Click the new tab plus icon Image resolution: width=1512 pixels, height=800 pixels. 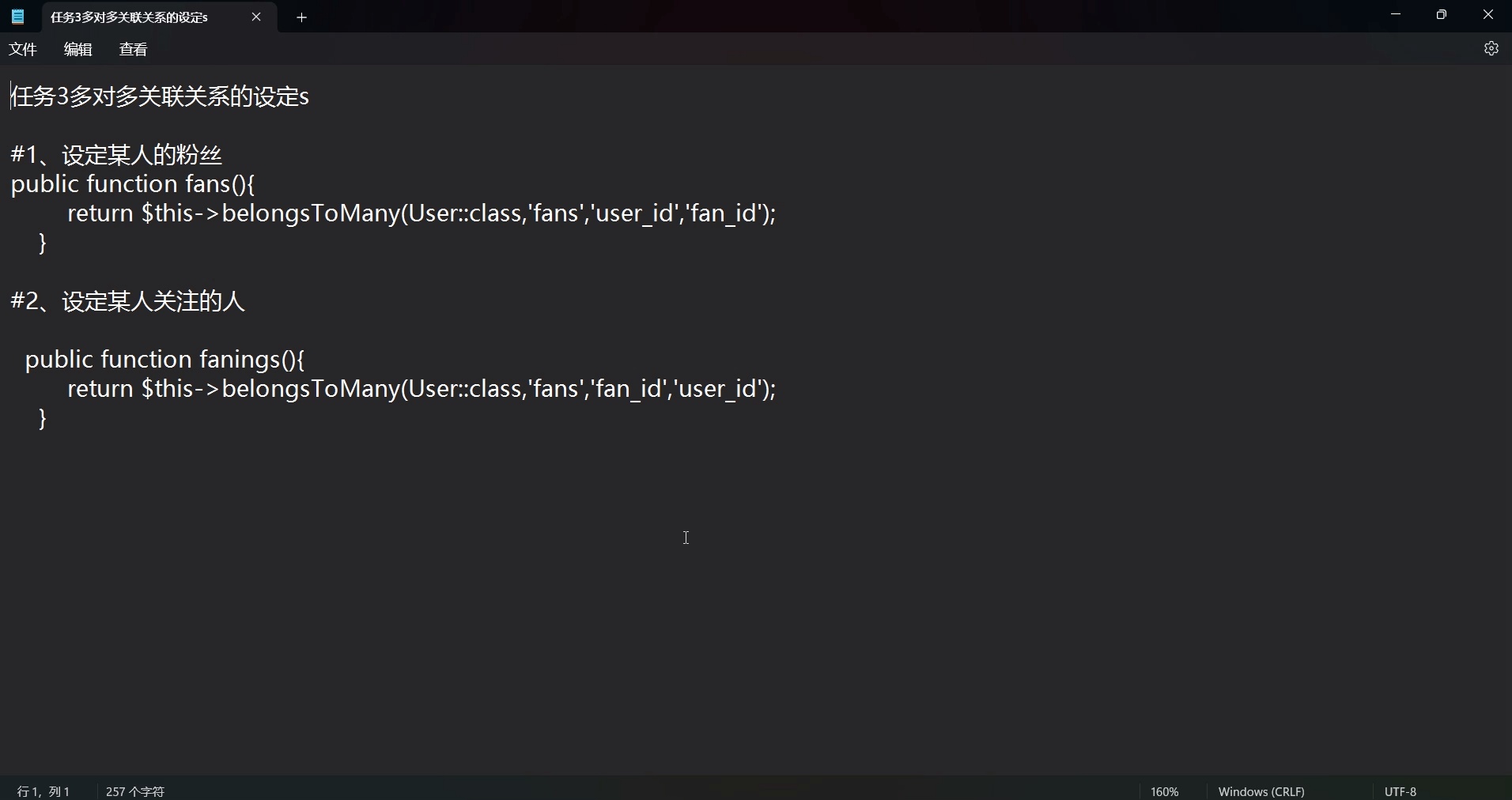(302, 17)
